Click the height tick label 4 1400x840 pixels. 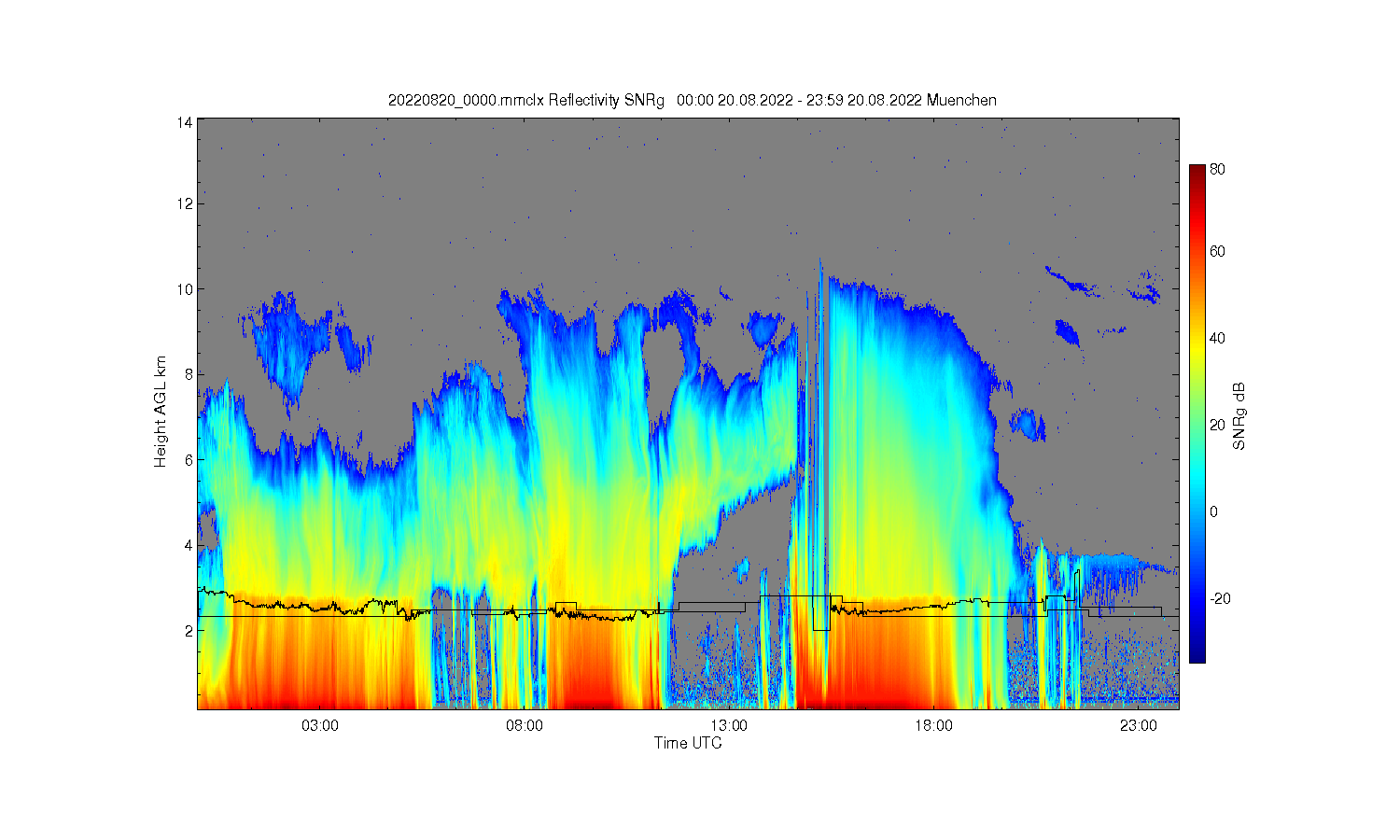point(189,545)
